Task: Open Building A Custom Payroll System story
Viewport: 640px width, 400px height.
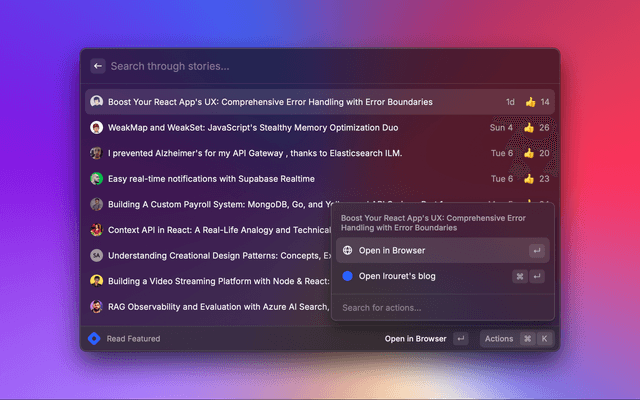Action: point(210,204)
